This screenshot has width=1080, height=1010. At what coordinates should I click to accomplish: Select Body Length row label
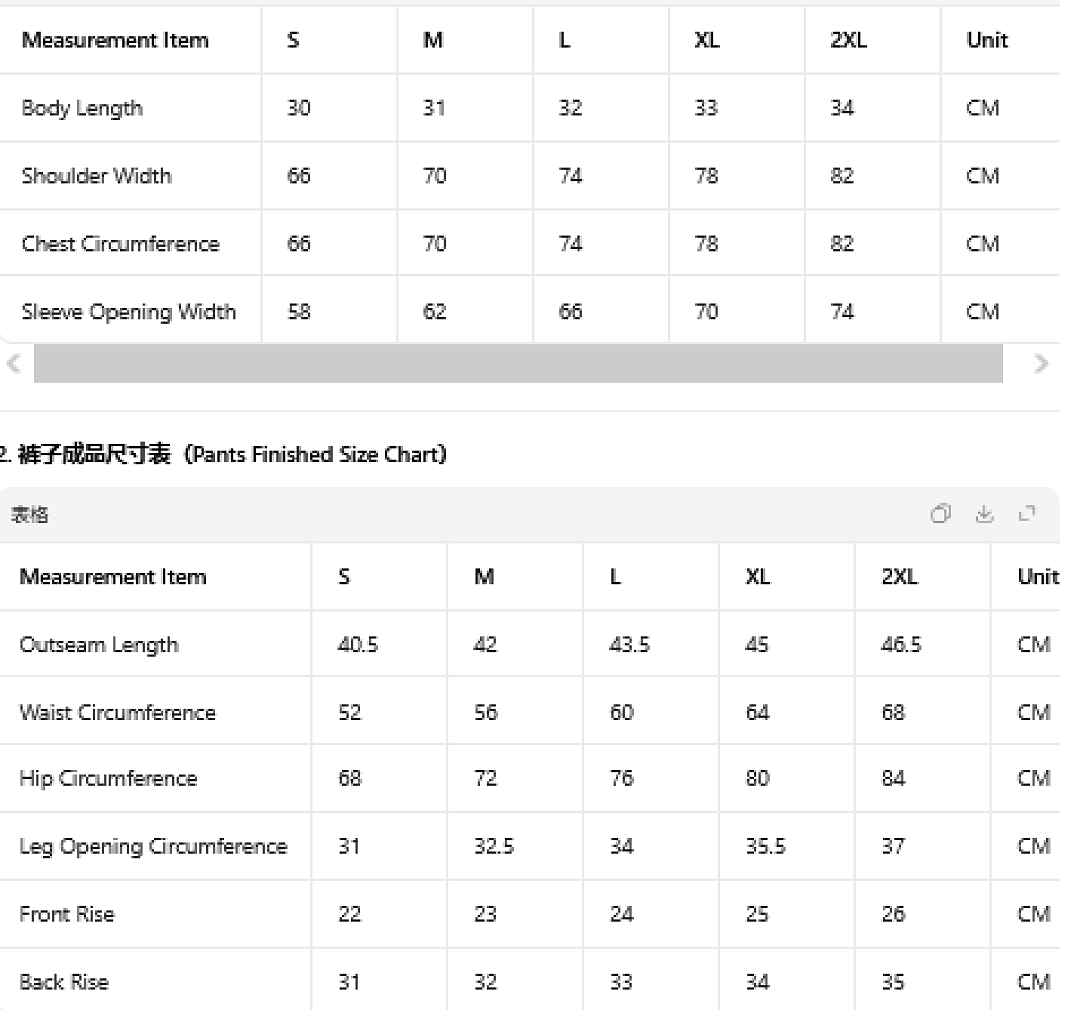pyautogui.click(x=82, y=108)
